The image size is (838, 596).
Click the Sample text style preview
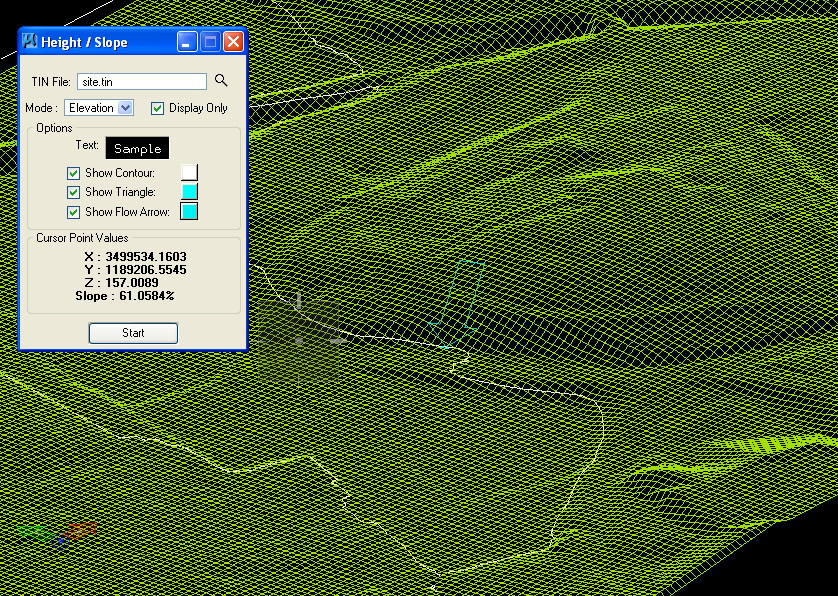point(137,148)
